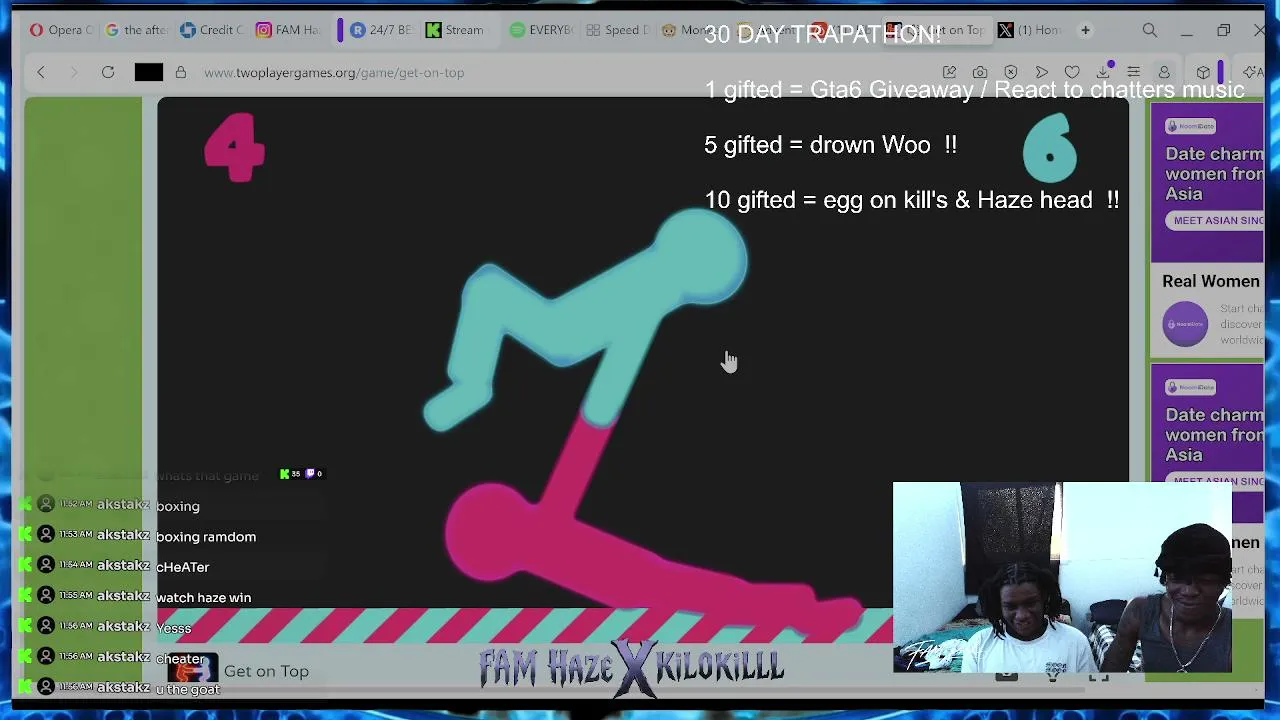
Task: Click the "cHeATer" chat message
Action: pyautogui.click(x=183, y=567)
